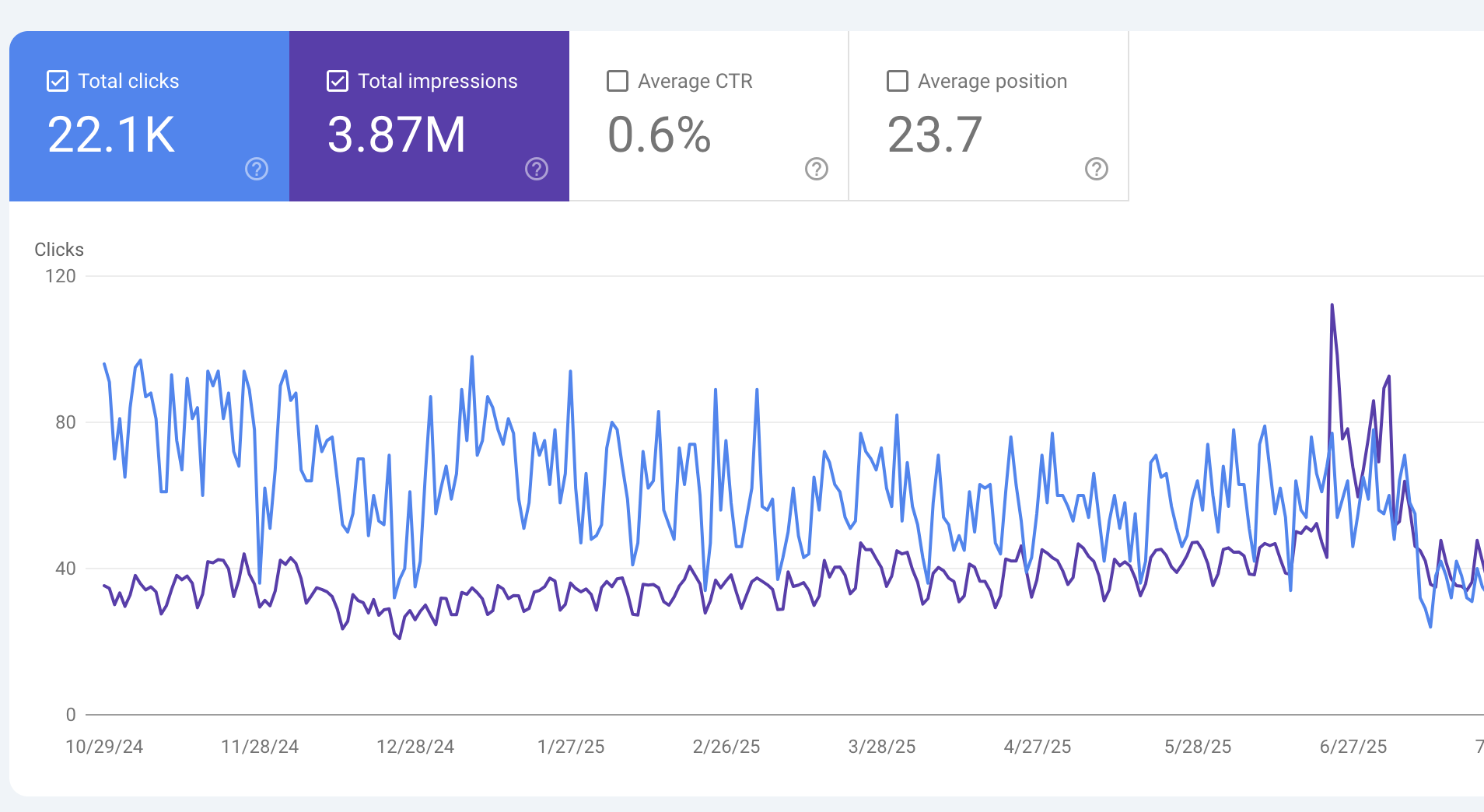The image size is (1484, 812).
Task: Click the Average CTR help question mark
Action: [816, 169]
